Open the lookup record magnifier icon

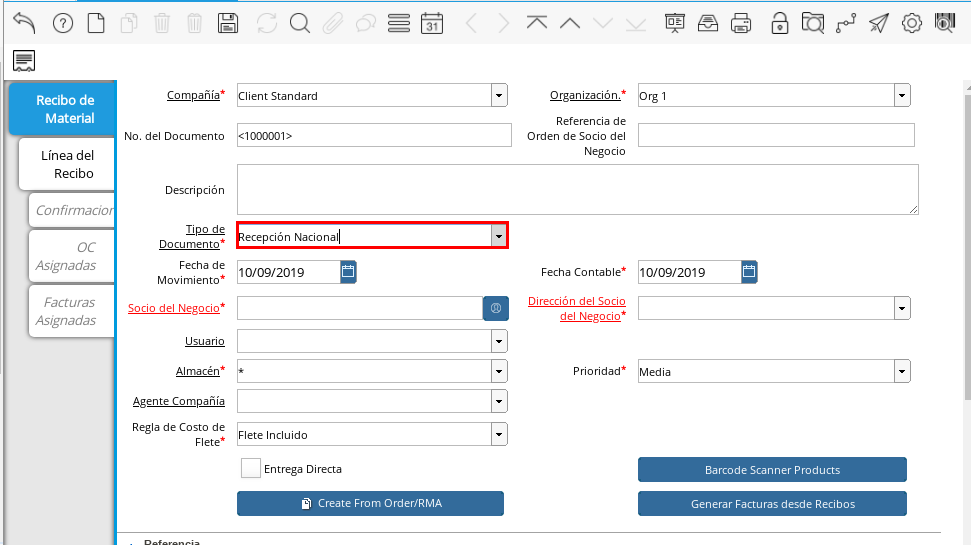299,23
